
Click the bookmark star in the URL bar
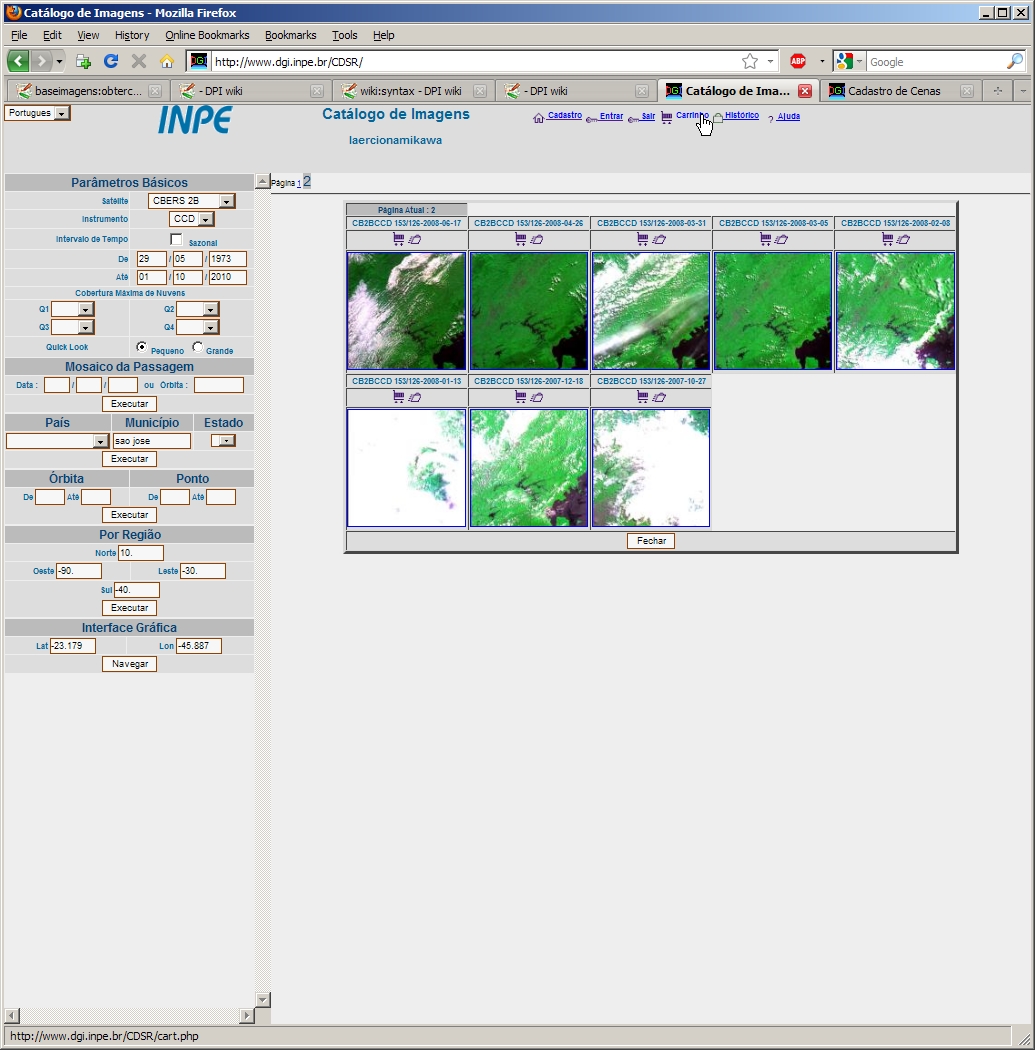pos(750,61)
